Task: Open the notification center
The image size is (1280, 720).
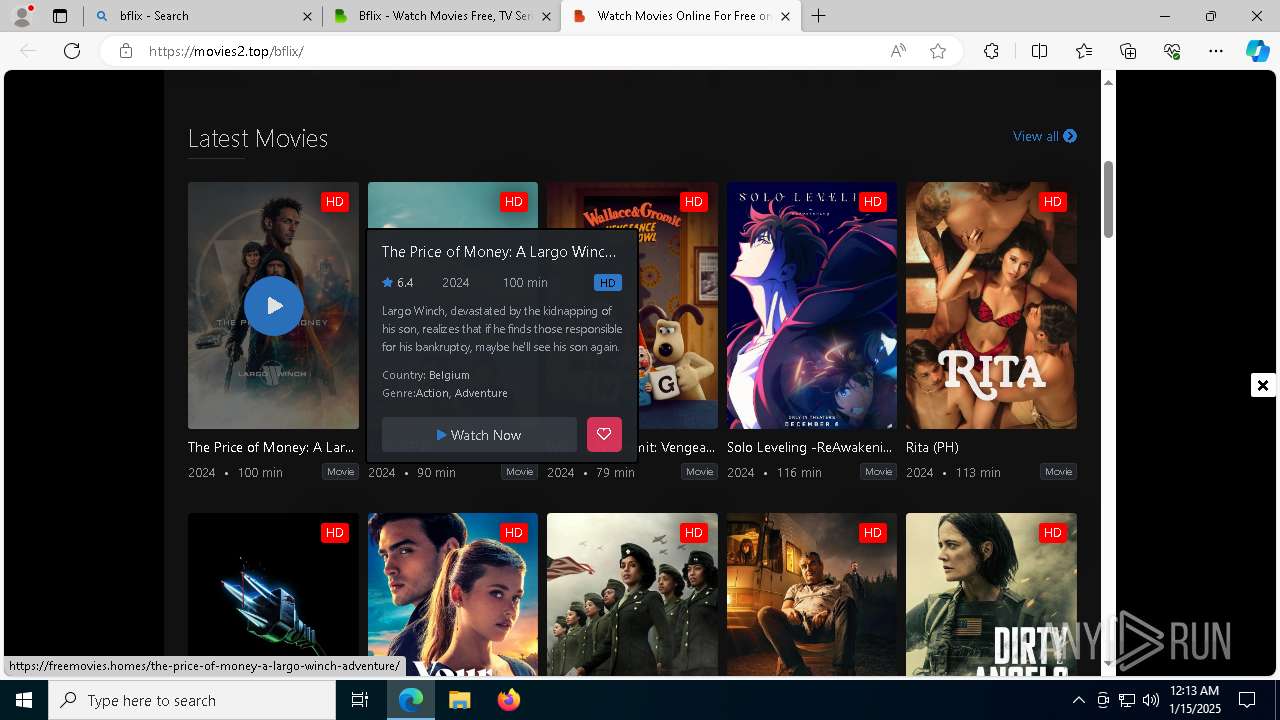Action: pyautogui.click(x=1247, y=700)
